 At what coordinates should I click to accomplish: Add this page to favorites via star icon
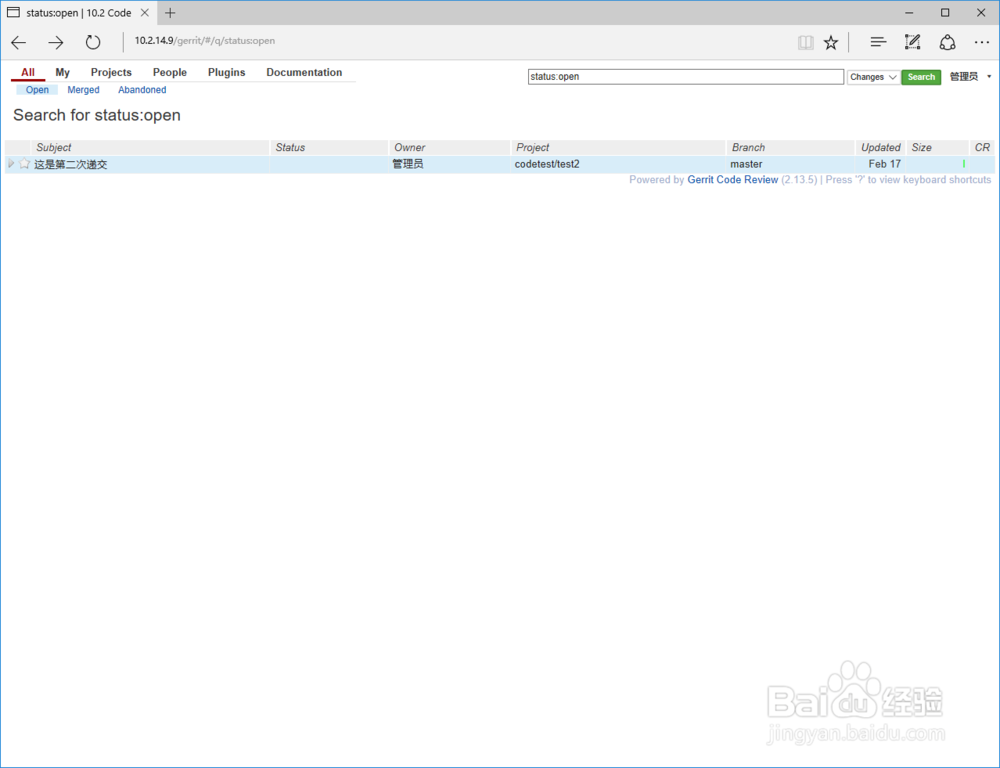(831, 42)
